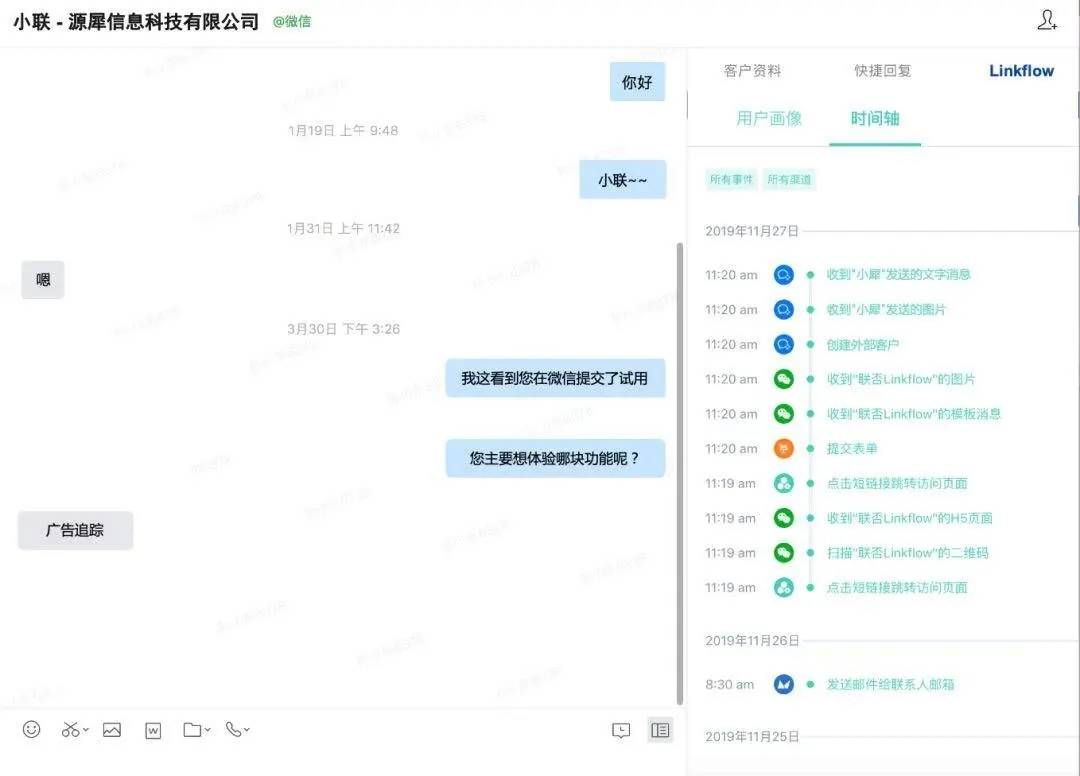The image size is (1080, 776).
Task: Click the add member icon at top
Action: 1047,20
